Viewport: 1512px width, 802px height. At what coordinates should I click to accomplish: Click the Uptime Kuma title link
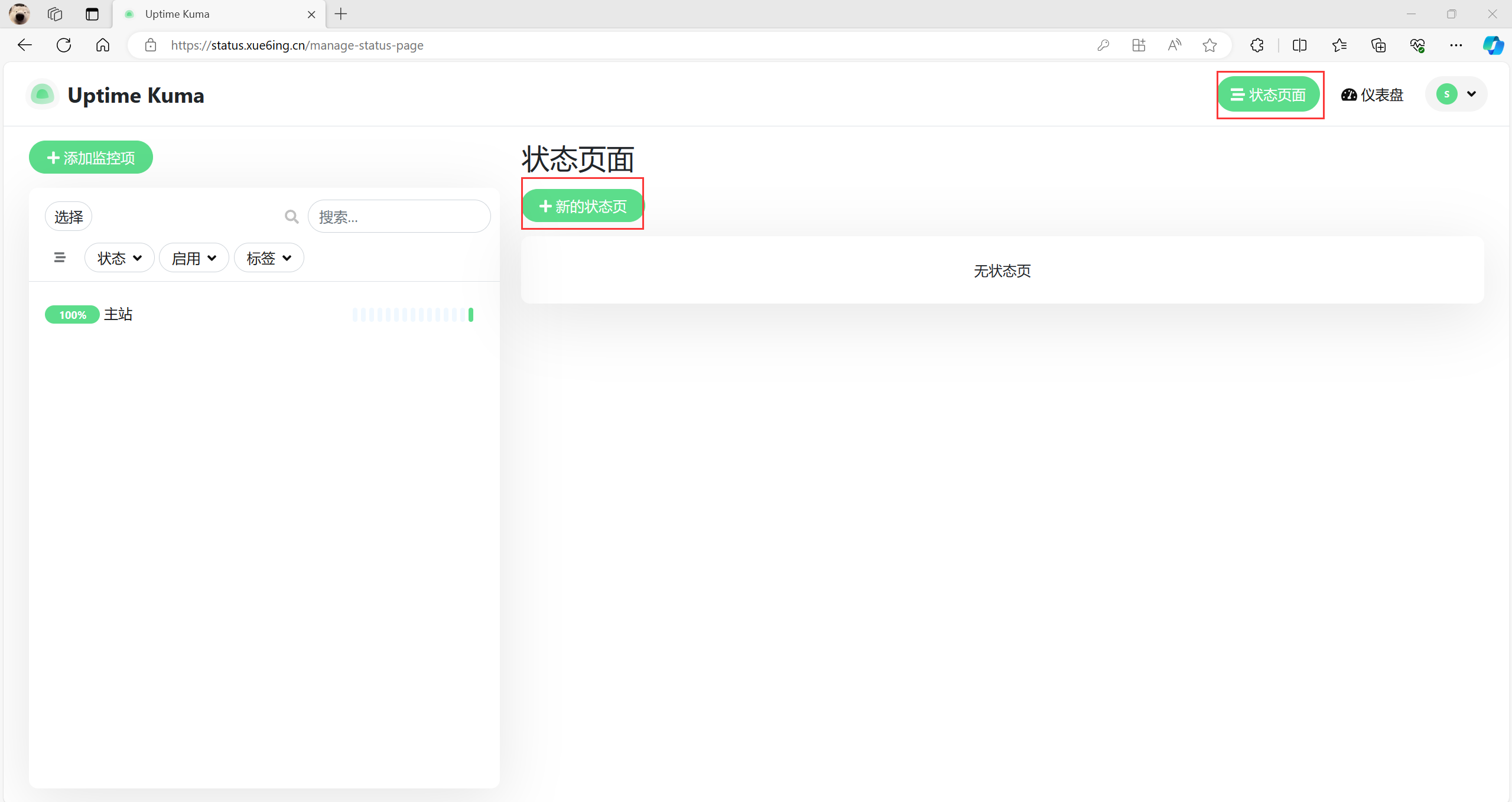pos(136,95)
